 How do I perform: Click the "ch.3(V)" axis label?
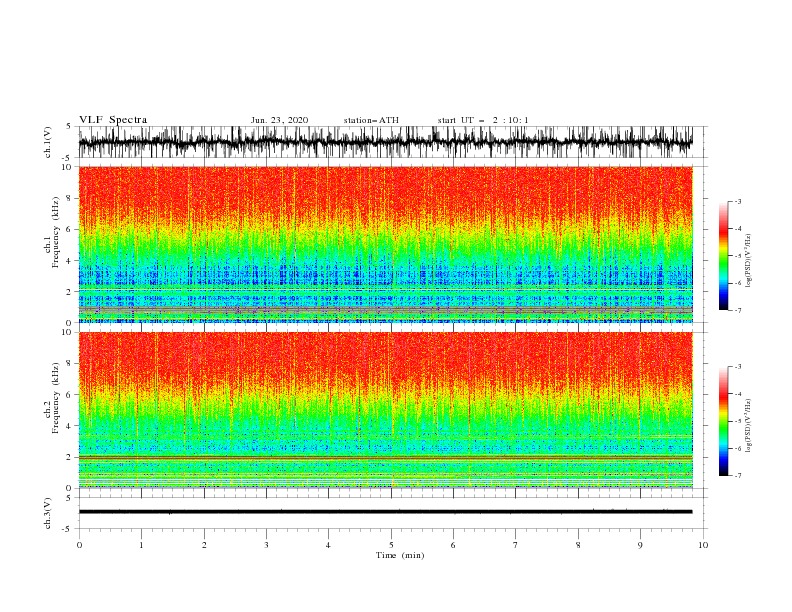[48, 513]
